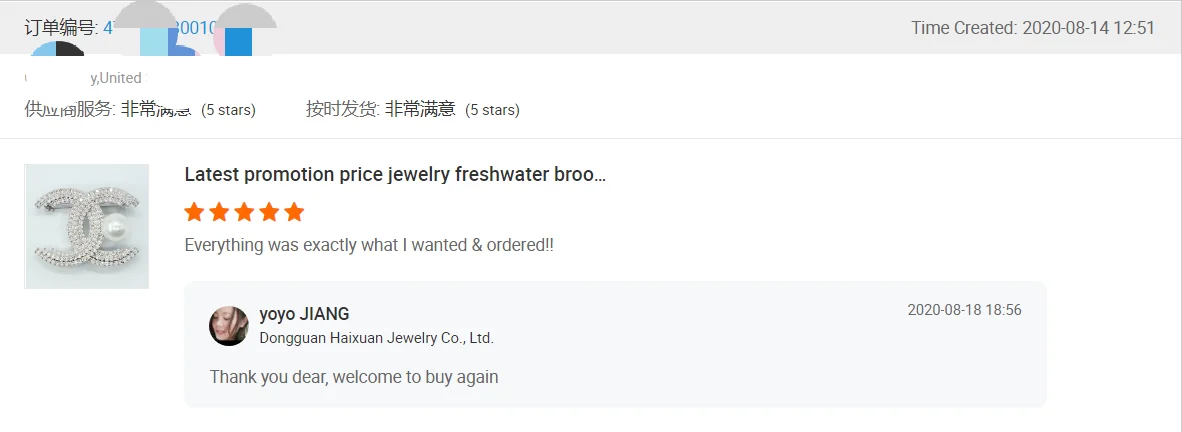Open Dongguan Haixuan Jewelry Co., Ltd. link
Screen dimensions: 1182x432
coord(376,338)
